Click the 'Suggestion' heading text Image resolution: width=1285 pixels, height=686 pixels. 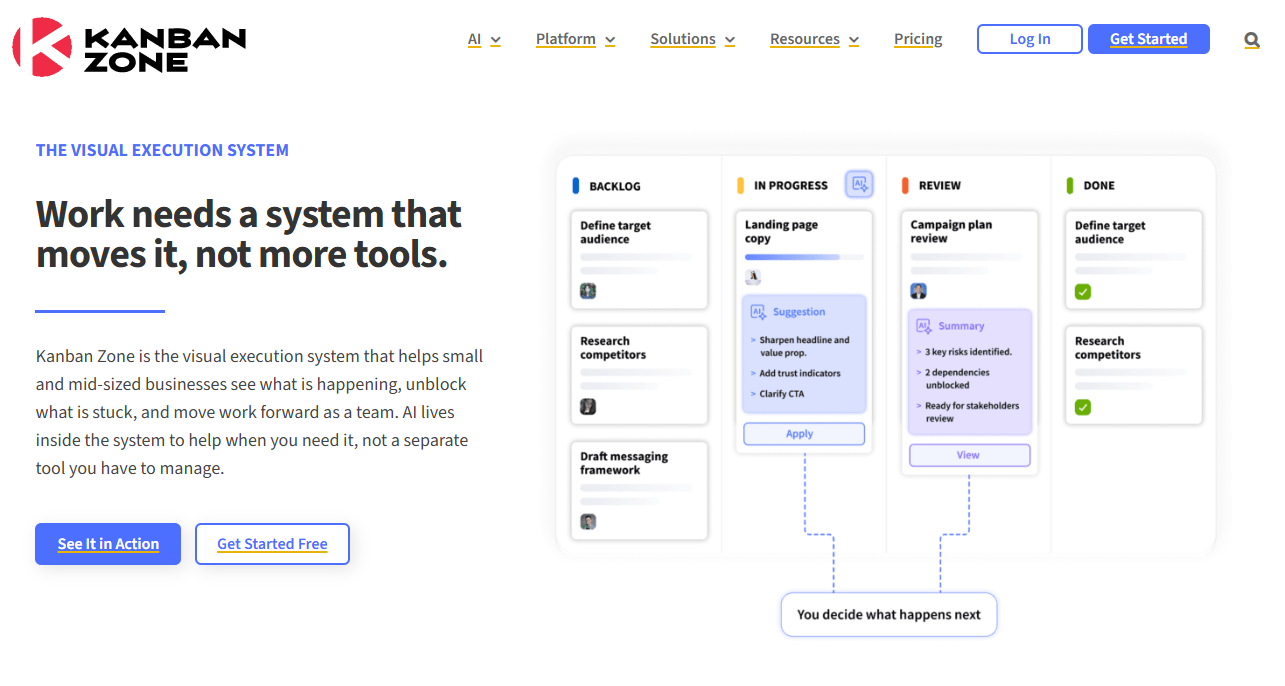pyautogui.click(x=799, y=312)
